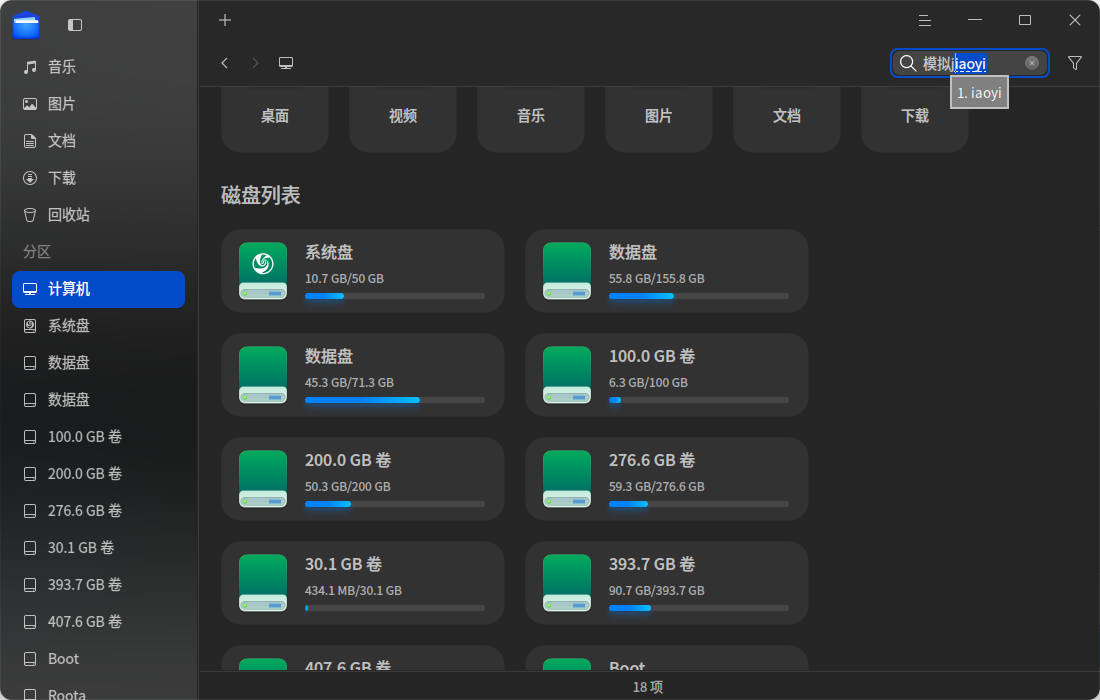
Task: Open the hamburger main menu
Action: (x=925, y=20)
